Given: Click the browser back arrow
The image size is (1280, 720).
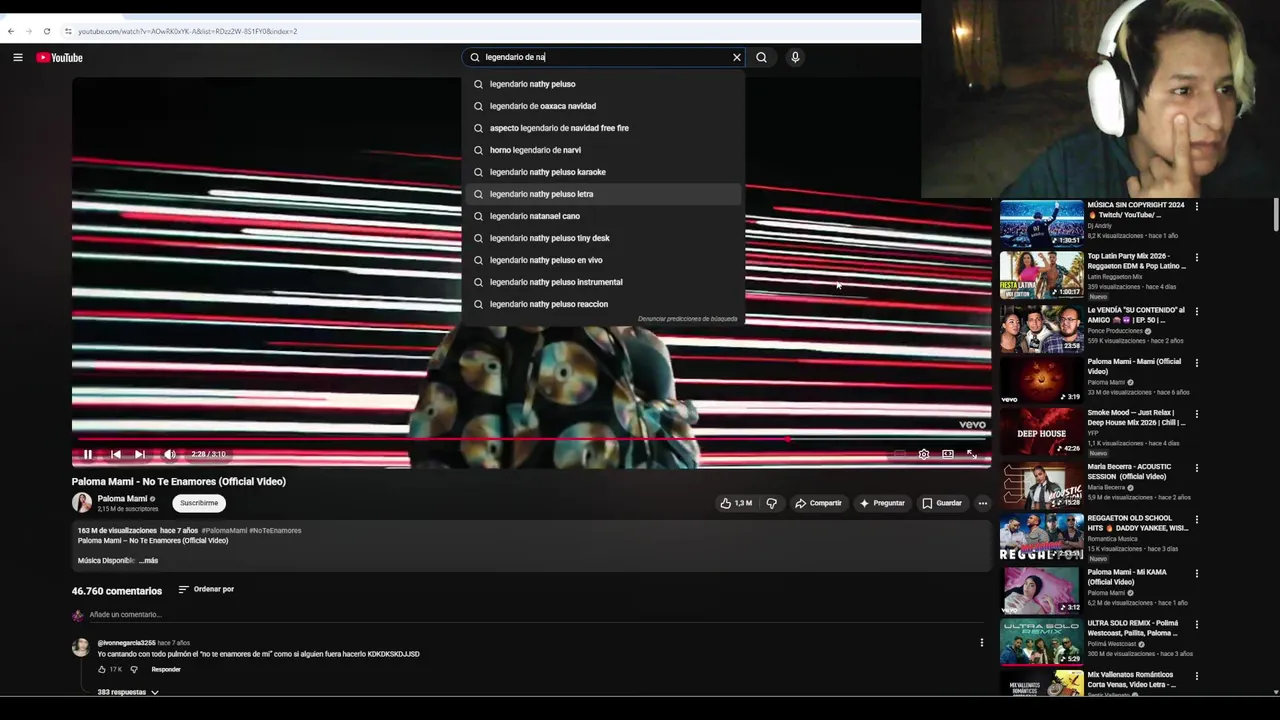Looking at the screenshot, I should pos(11,31).
